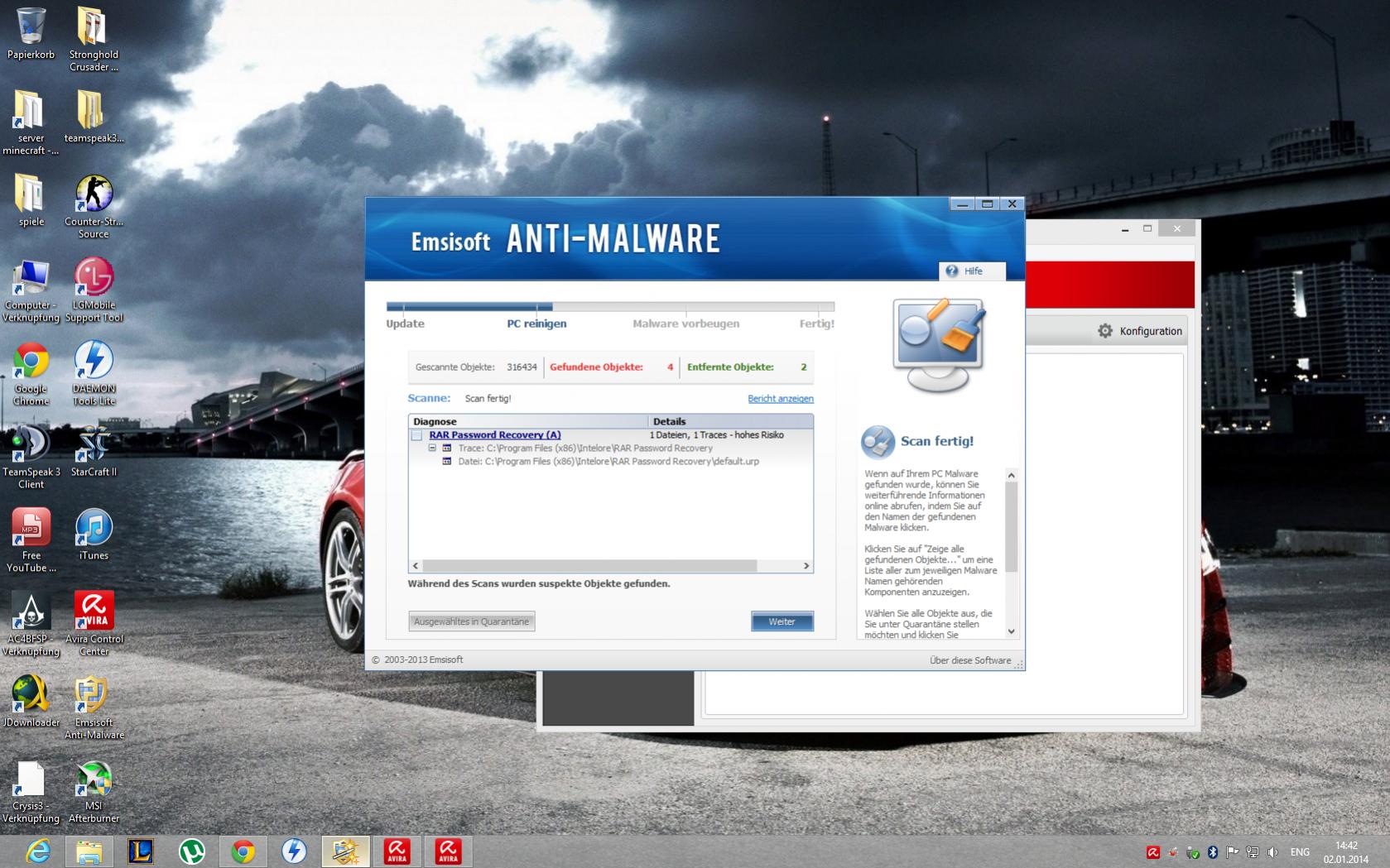
Task: Minimize the Emsisoft Anti-Malware window
Action: click(962, 204)
